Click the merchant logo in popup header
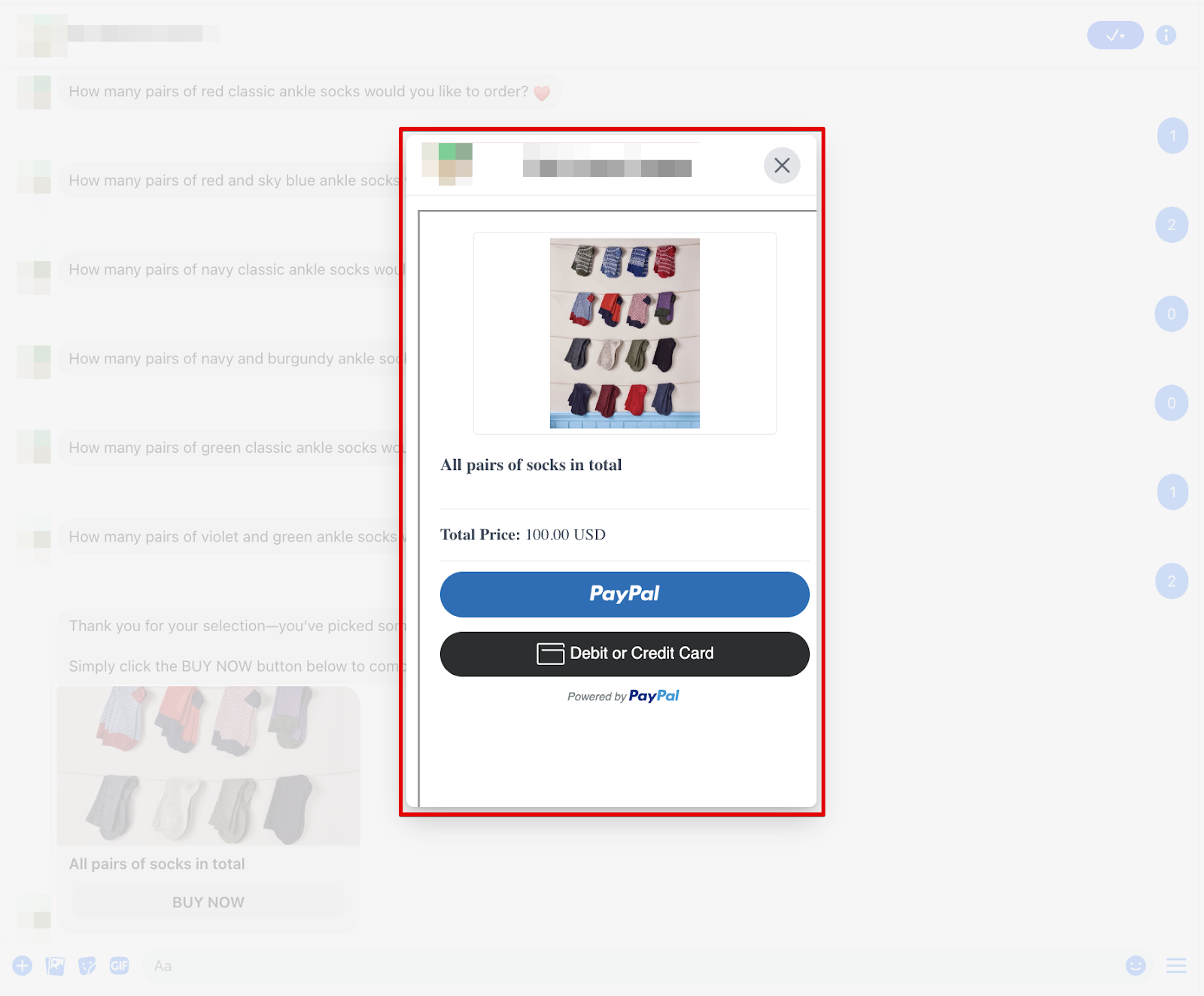 tap(447, 164)
